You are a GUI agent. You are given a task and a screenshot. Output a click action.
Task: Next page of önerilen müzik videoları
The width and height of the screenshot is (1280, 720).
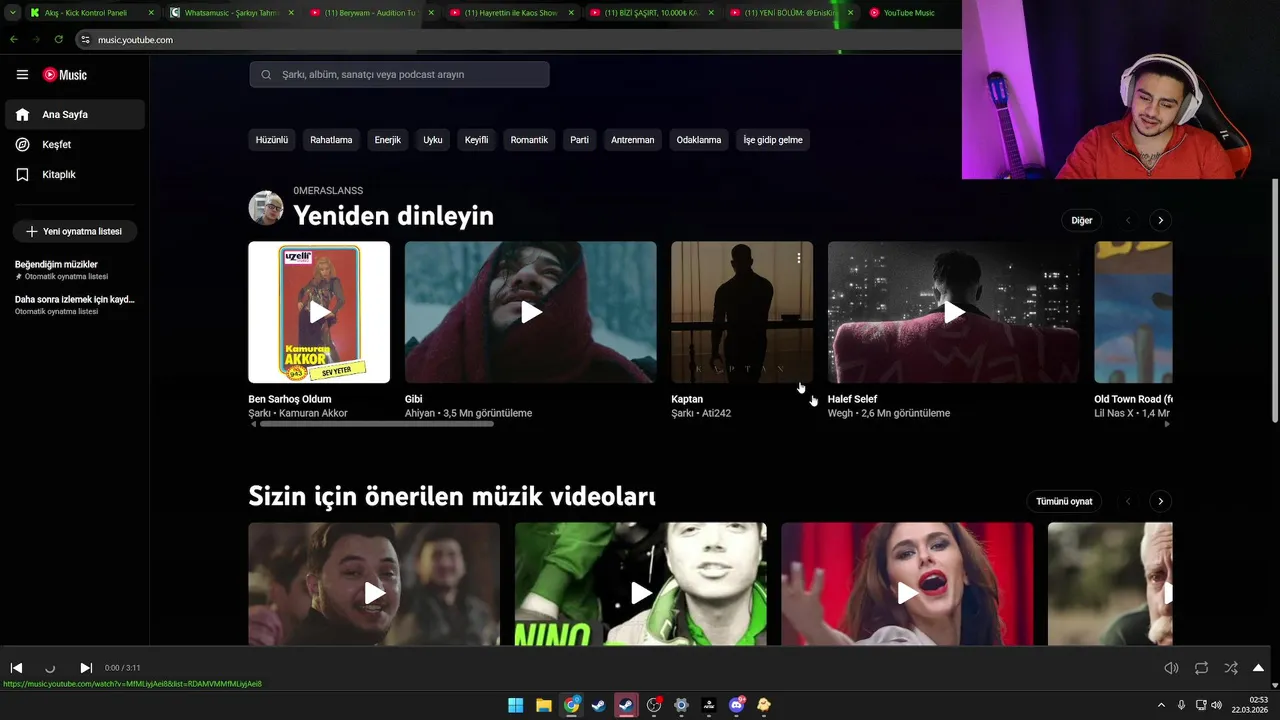click(1160, 501)
